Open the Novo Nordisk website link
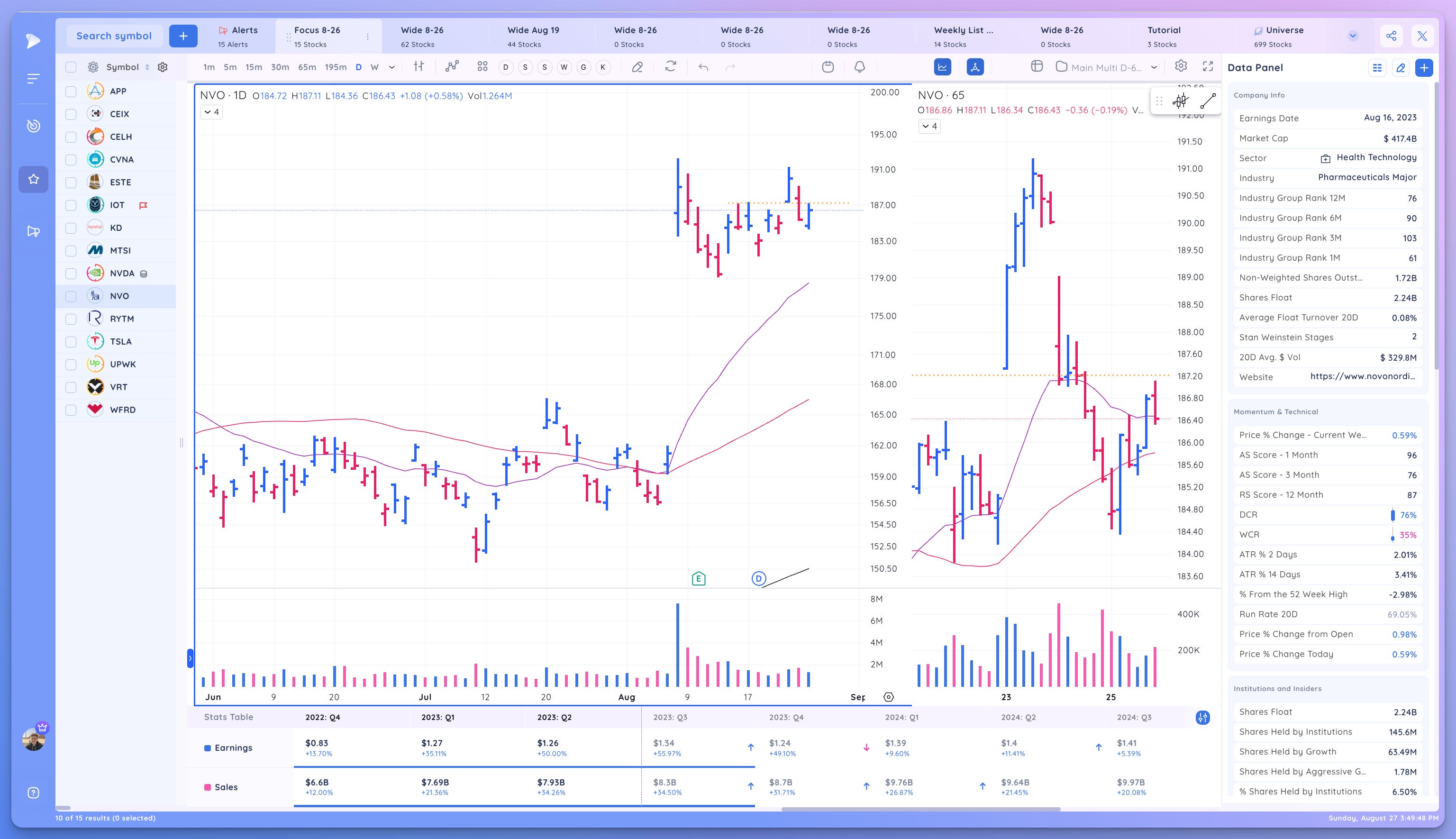 click(x=1363, y=376)
